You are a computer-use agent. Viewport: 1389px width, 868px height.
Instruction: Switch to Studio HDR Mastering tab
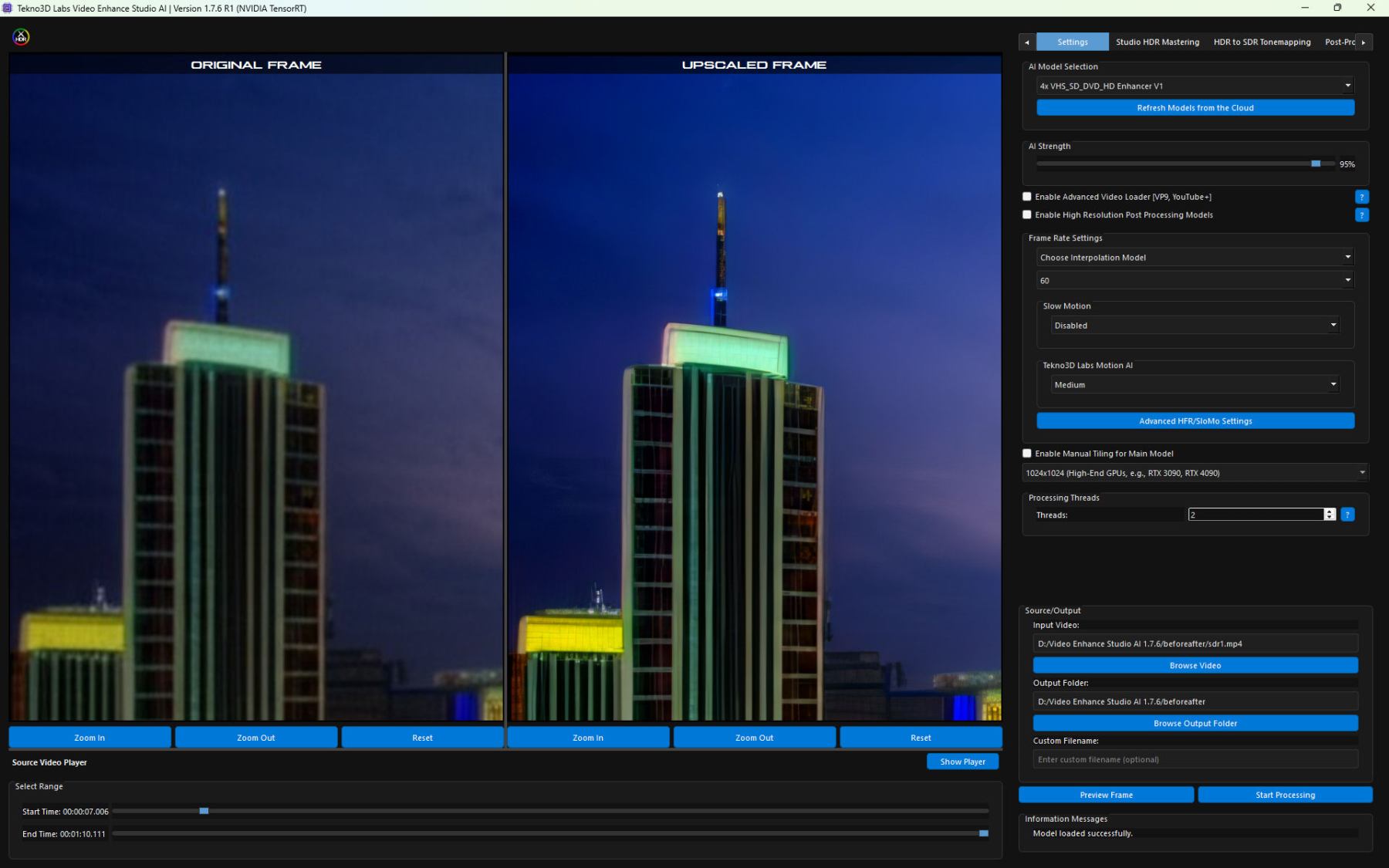click(1157, 42)
